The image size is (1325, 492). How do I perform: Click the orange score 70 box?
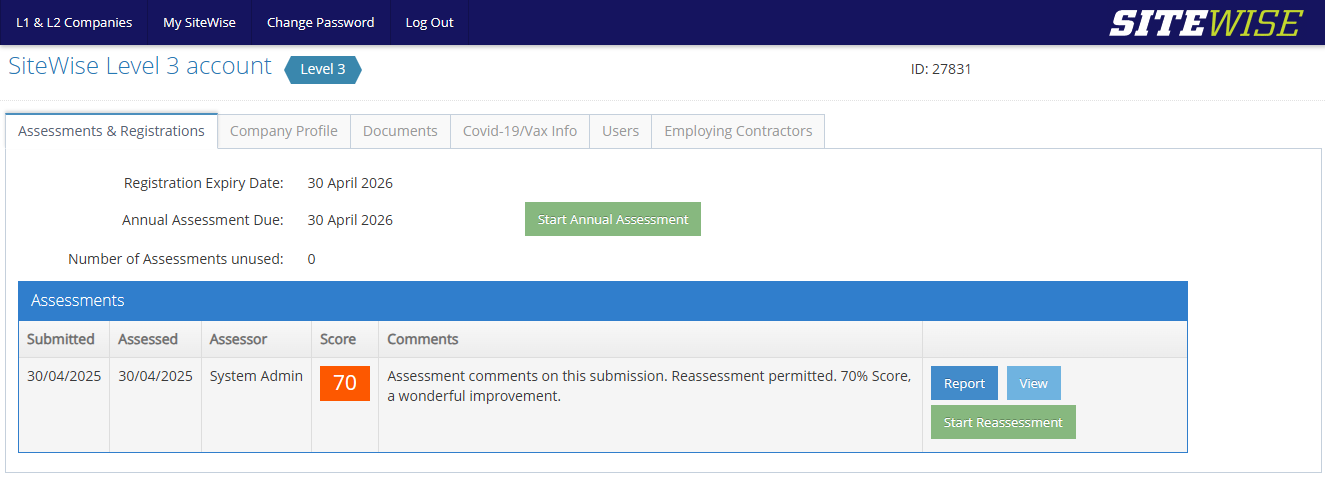(x=345, y=383)
